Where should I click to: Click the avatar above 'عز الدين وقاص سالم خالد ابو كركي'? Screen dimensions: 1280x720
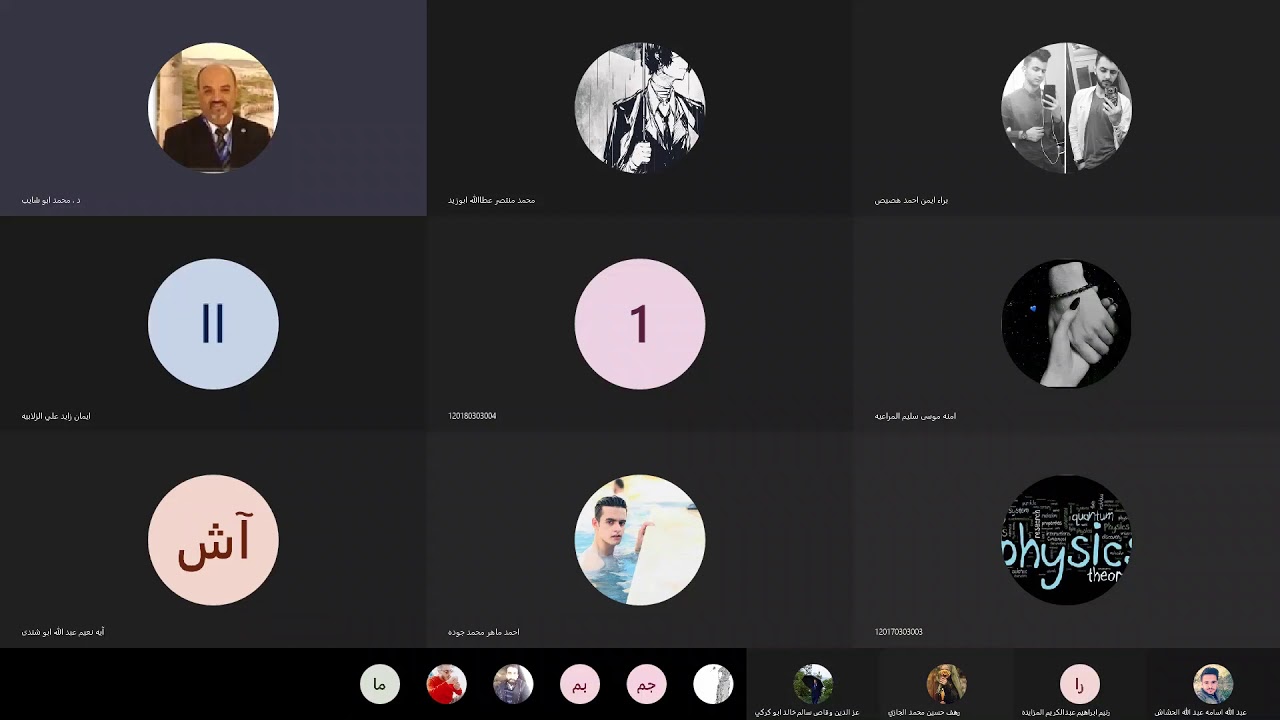tap(813, 684)
